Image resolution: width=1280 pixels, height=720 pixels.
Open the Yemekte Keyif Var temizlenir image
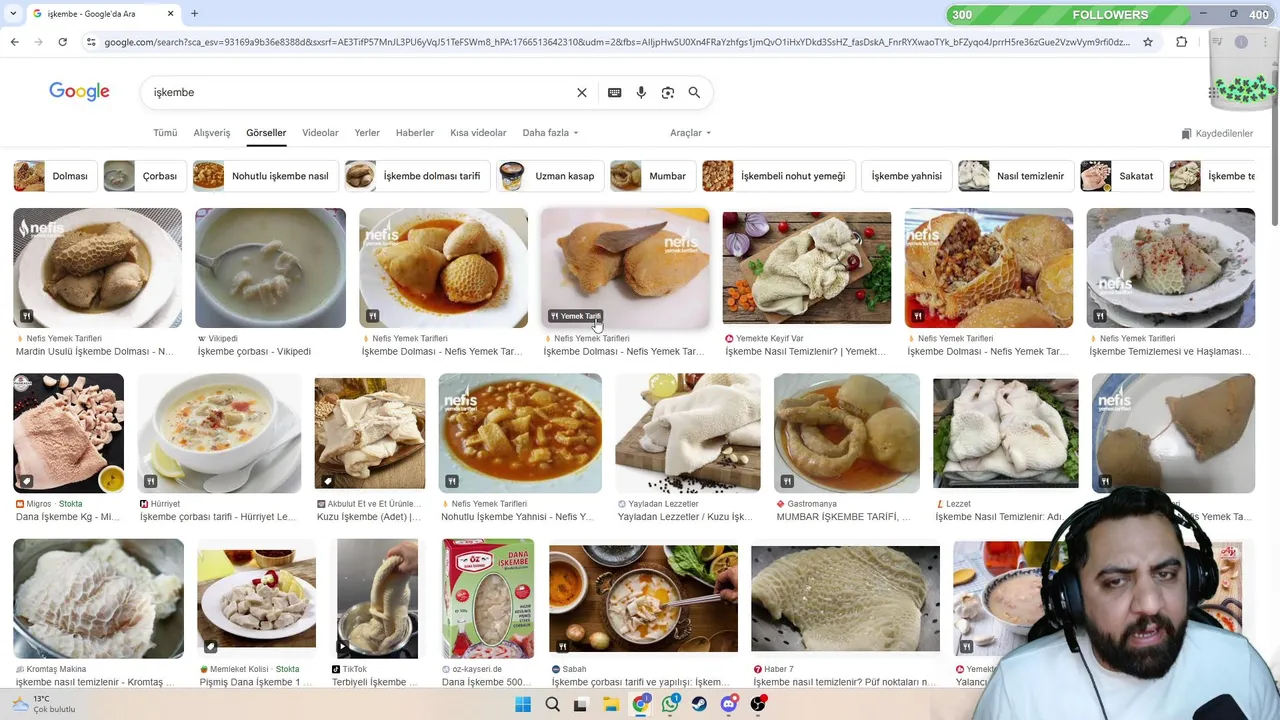point(806,268)
